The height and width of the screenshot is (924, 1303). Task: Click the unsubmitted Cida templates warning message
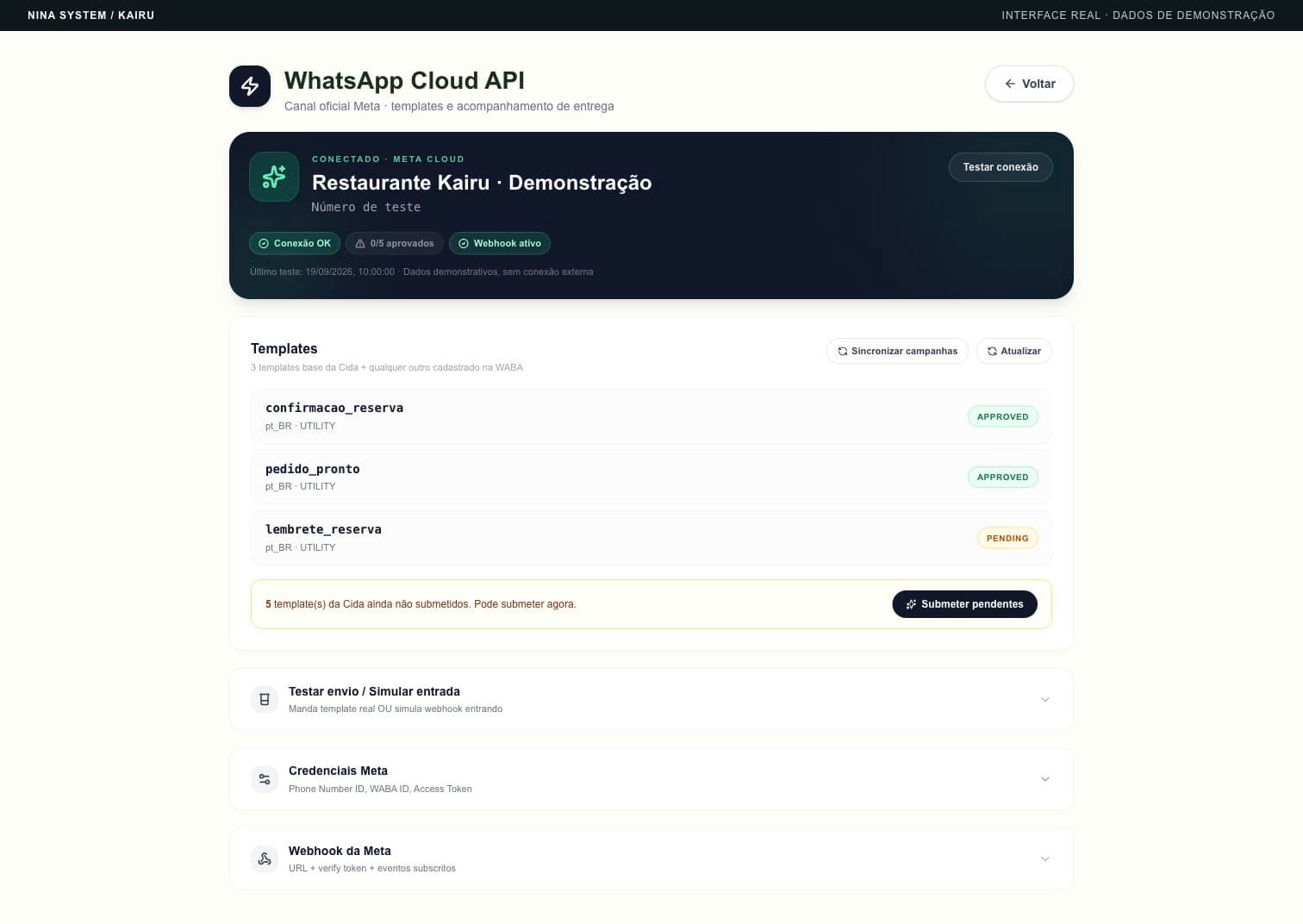(x=421, y=604)
